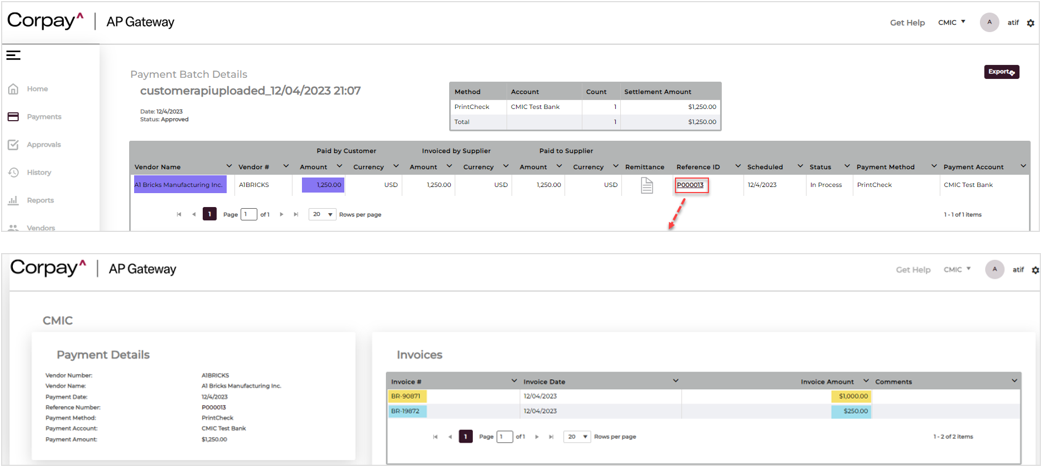Screen dimensions: 1042x468
Task: Open the Comments column menu
Action: click(x=1014, y=381)
